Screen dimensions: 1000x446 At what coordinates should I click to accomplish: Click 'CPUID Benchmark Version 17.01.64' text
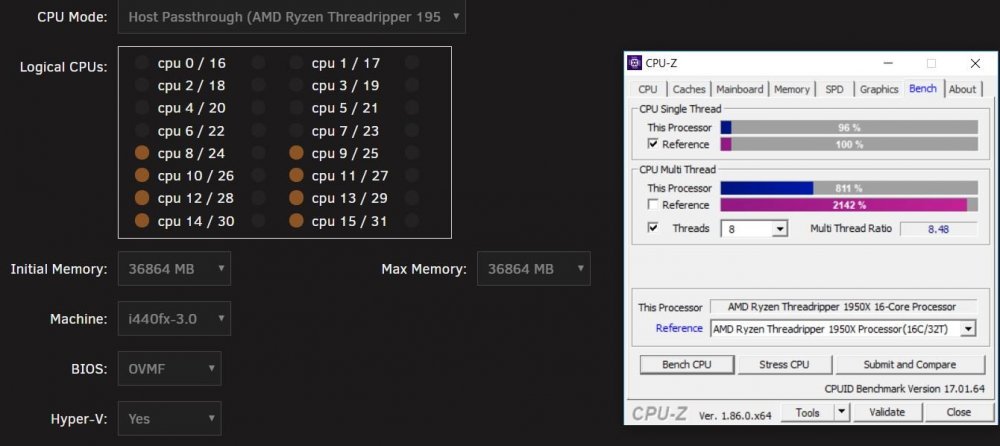904,389
